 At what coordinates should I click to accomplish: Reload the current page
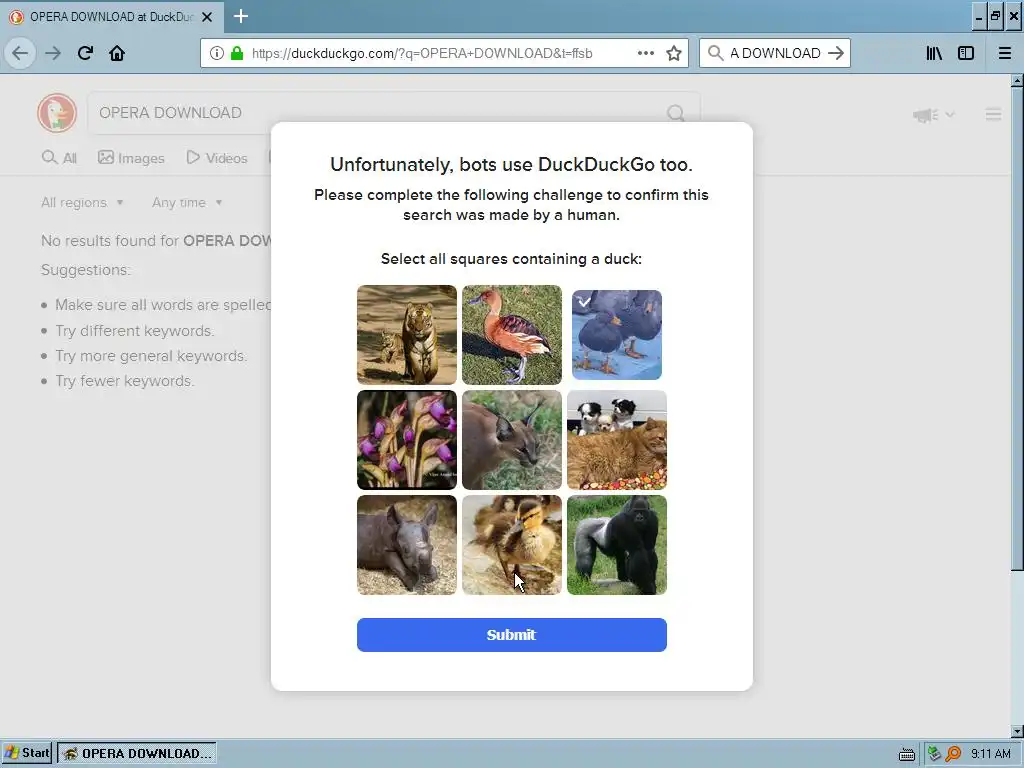point(85,53)
